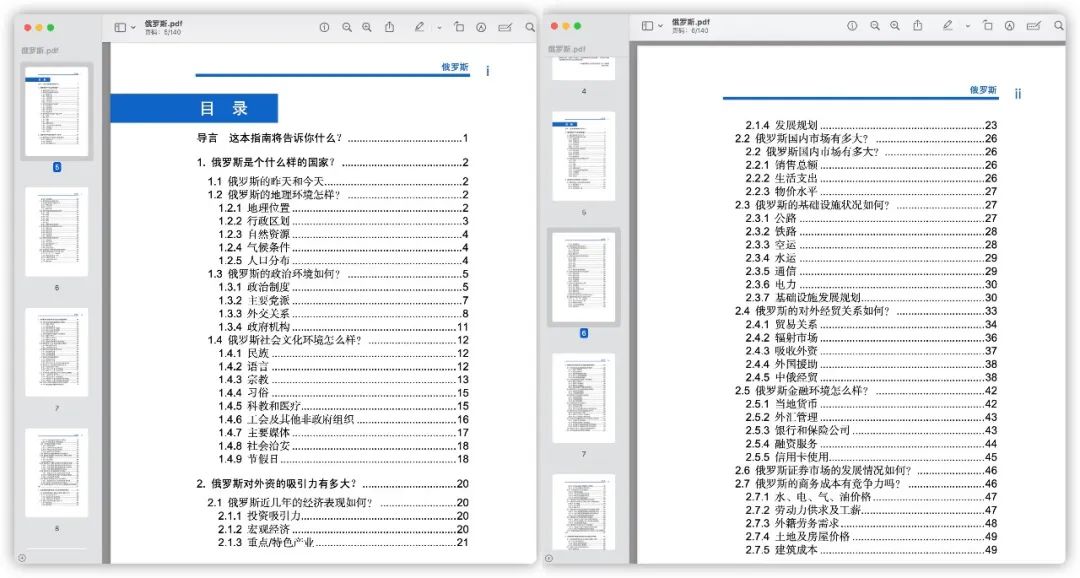Rotate page icon in left window toolbar
Viewport: 1080px width, 578px height.
click(459, 27)
